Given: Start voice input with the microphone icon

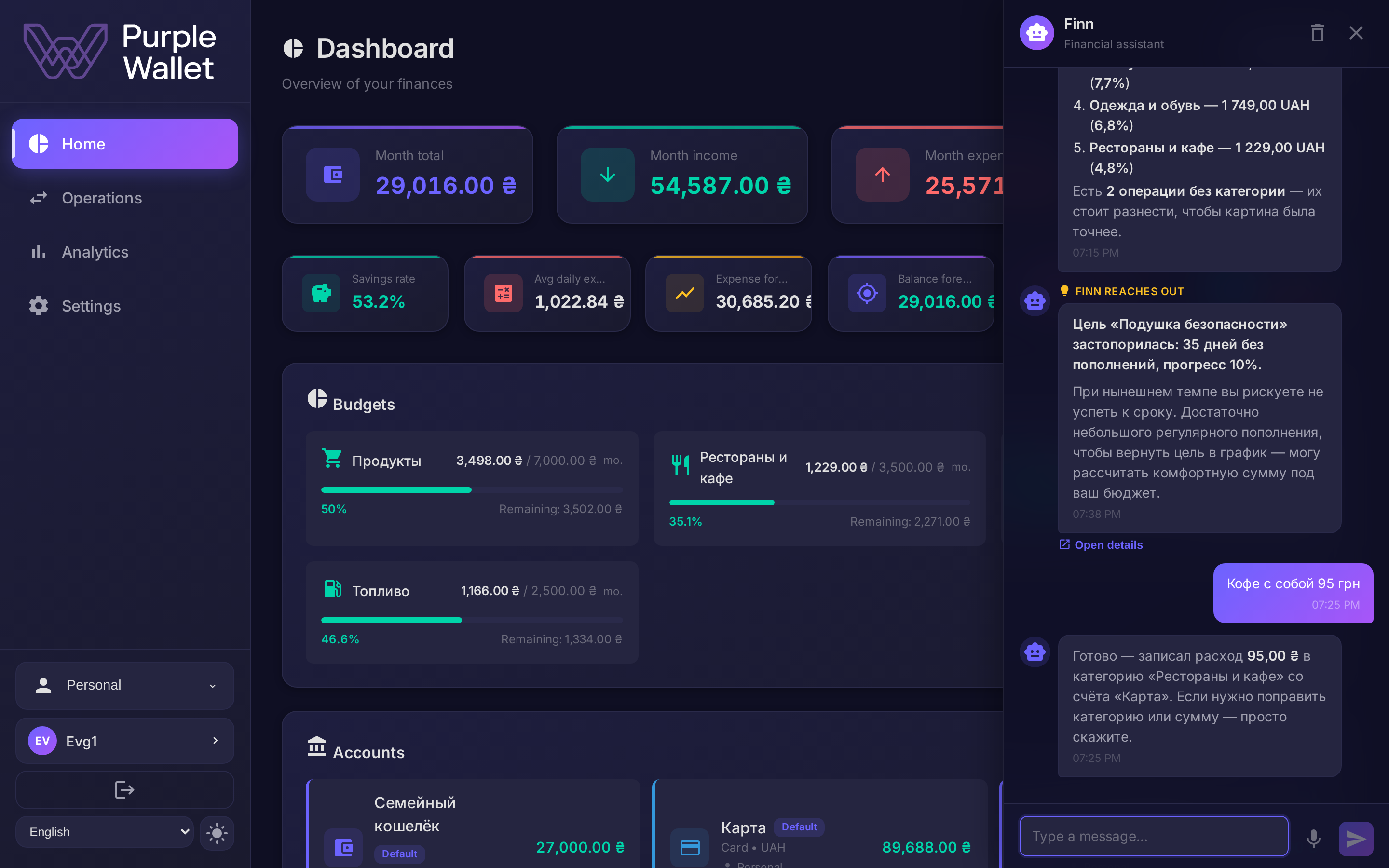Looking at the screenshot, I should click(x=1313, y=838).
